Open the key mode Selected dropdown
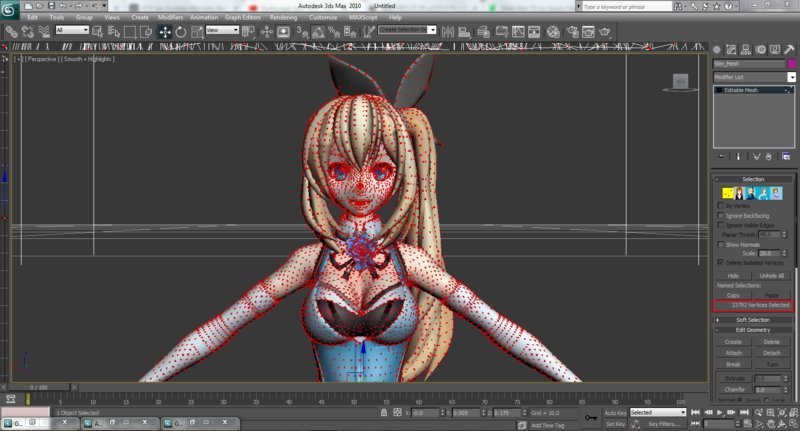 (658, 412)
